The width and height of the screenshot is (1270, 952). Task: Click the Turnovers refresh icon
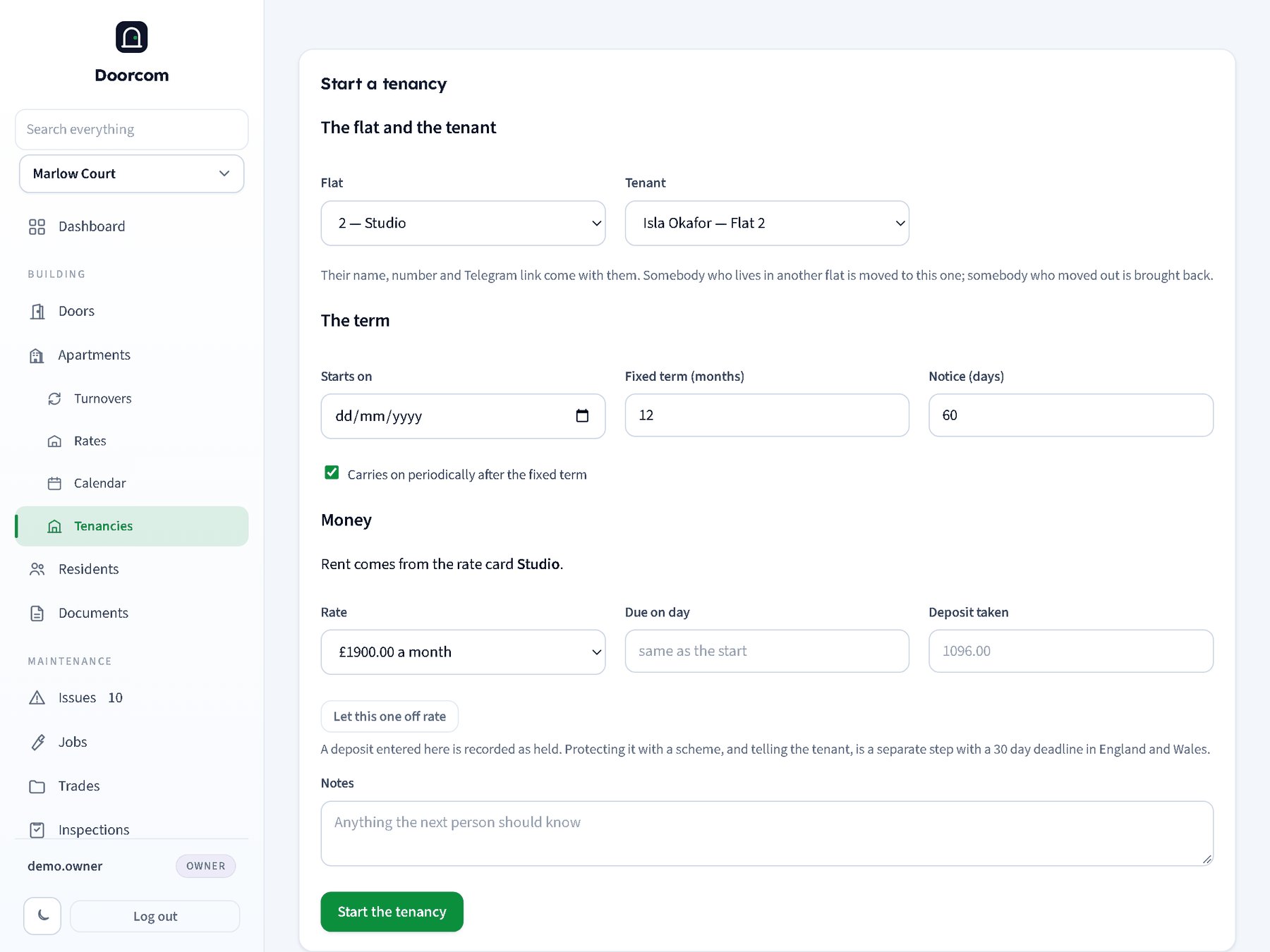54,398
